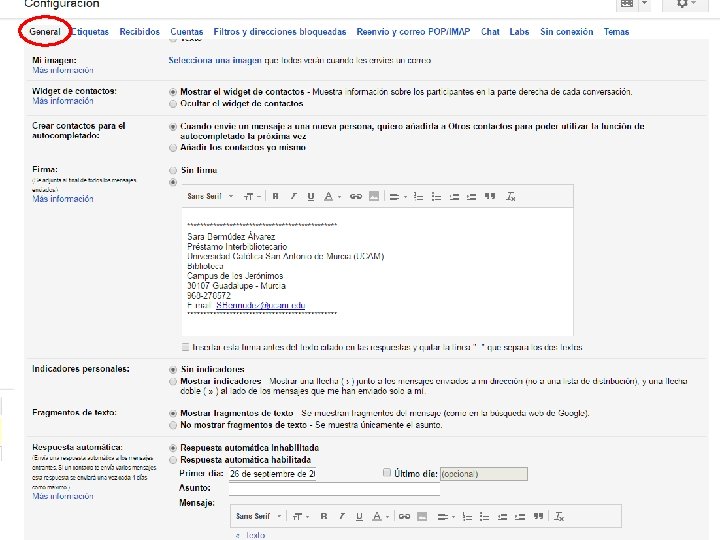Open the Labs tab
The width and height of the screenshot is (720, 540).
(x=519, y=32)
